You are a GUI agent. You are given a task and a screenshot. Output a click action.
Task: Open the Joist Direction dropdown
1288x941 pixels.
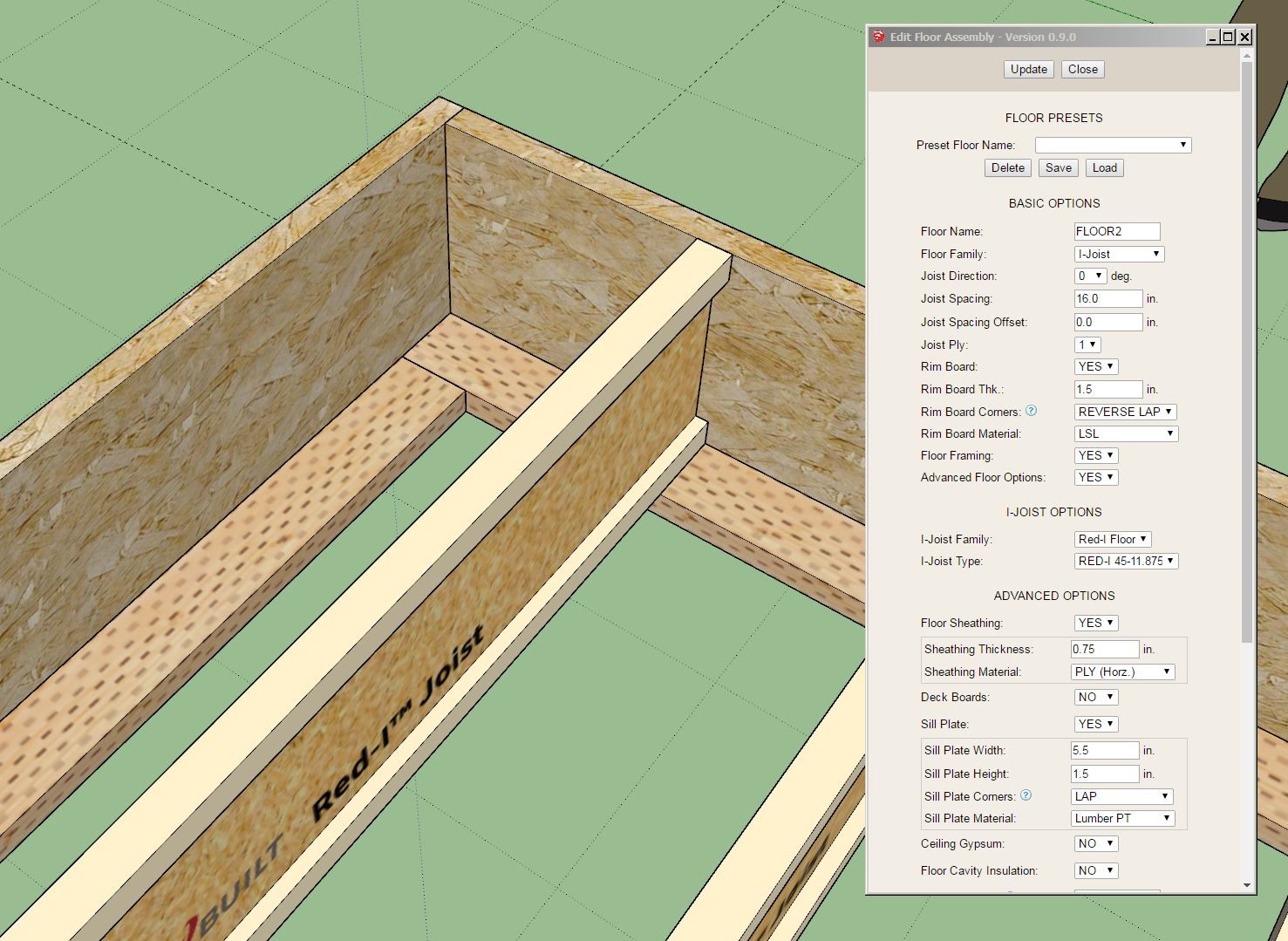(1090, 276)
